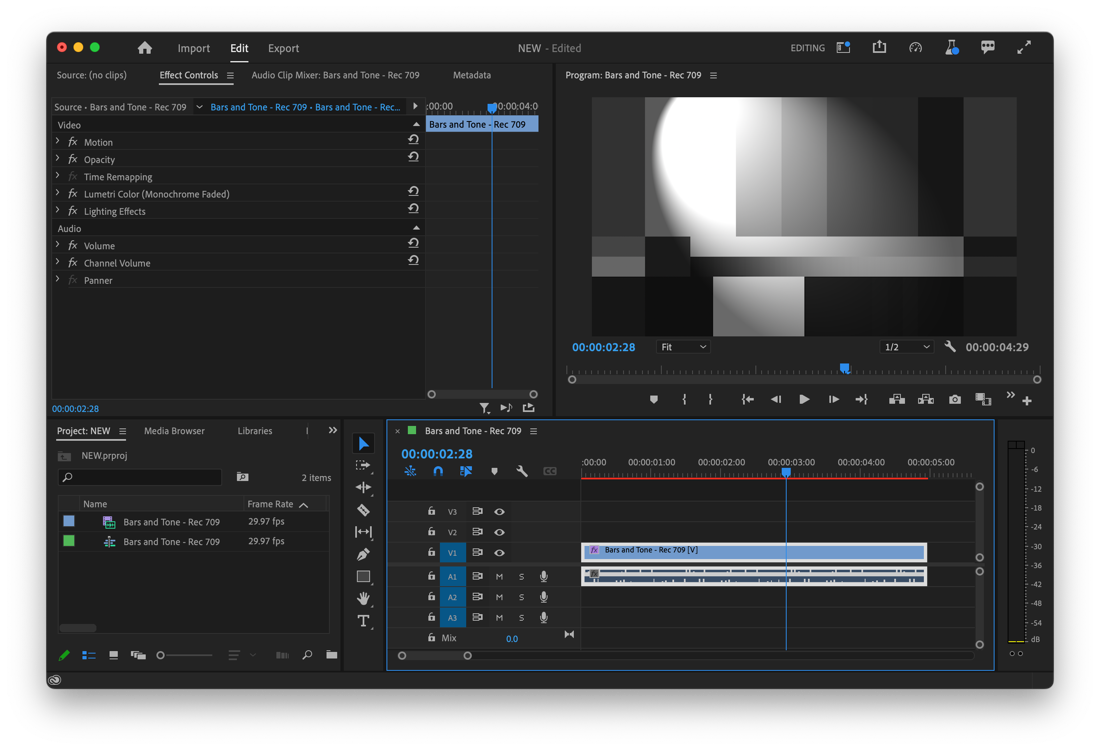Select the Razor tool
Screen dimensions: 1100x750
click(x=363, y=510)
